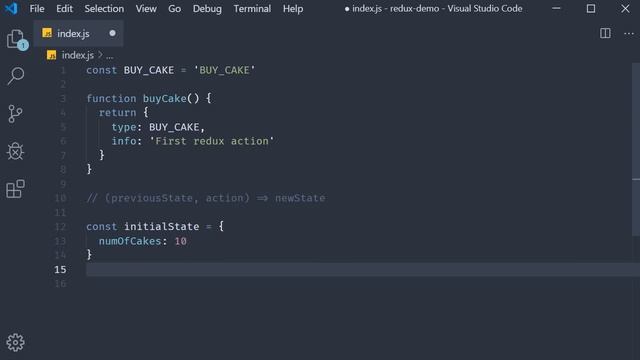The height and width of the screenshot is (360, 640).
Task: Open the View menu
Action: pyautogui.click(x=146, y=9)
